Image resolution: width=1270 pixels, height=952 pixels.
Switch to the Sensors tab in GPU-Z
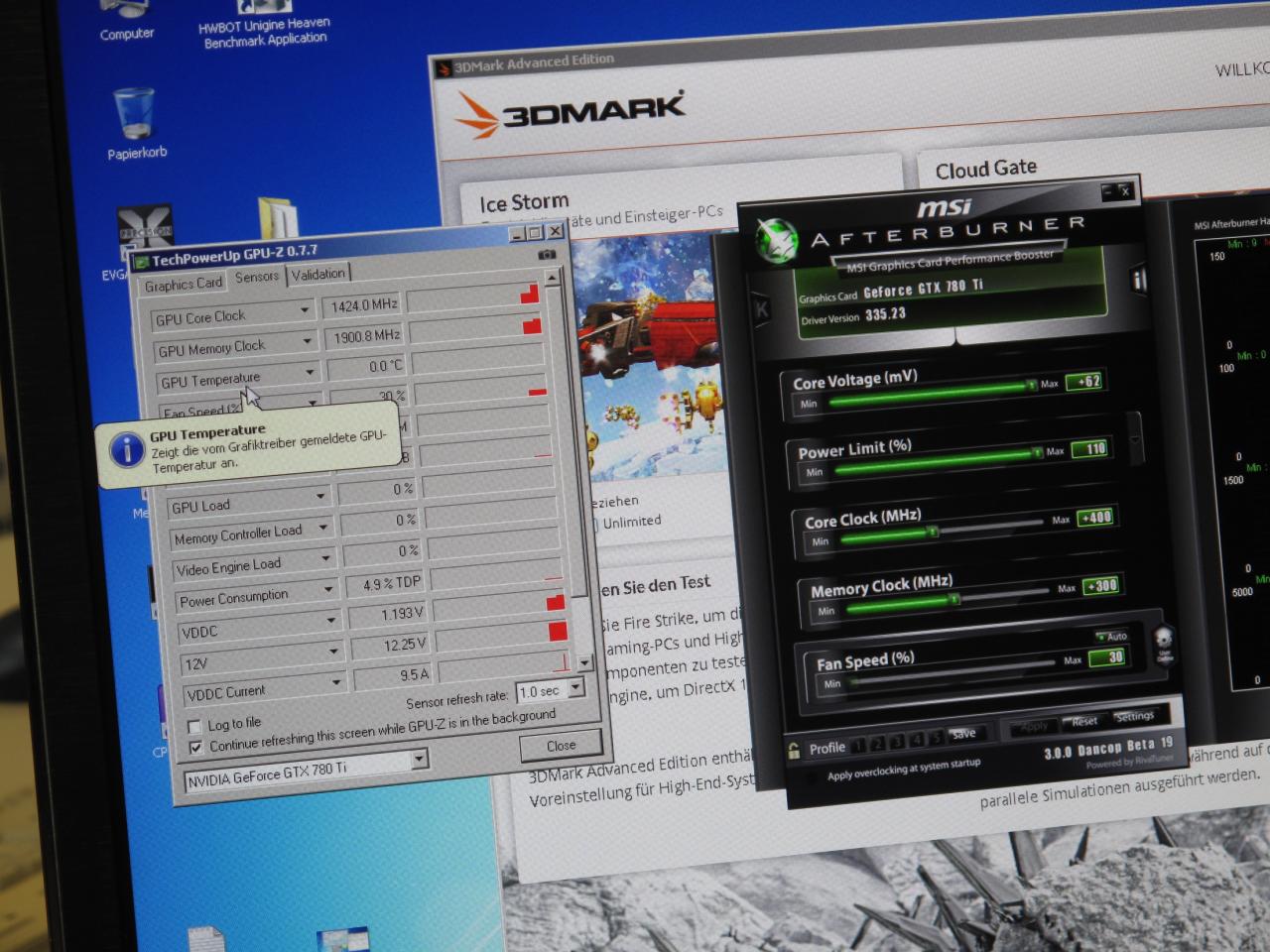[256, 277]
